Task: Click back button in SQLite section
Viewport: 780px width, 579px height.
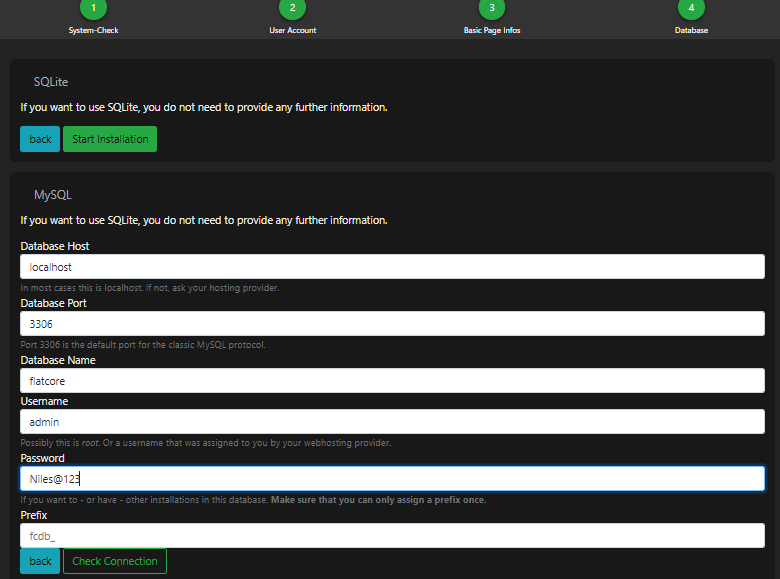Action: coord(40,139)
